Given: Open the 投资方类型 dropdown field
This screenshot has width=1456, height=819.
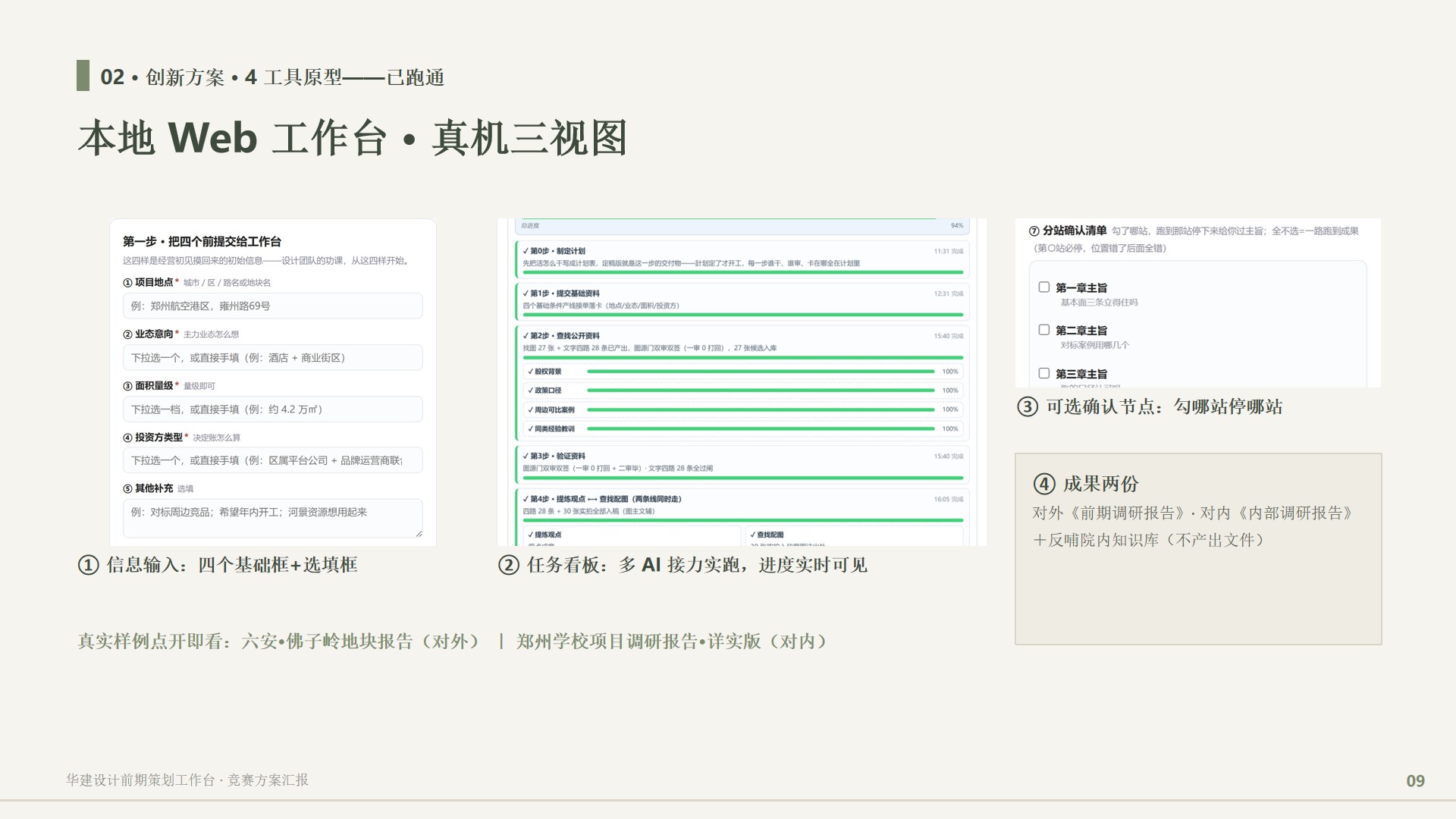Looking at the screenshot, I should [272, 460].
